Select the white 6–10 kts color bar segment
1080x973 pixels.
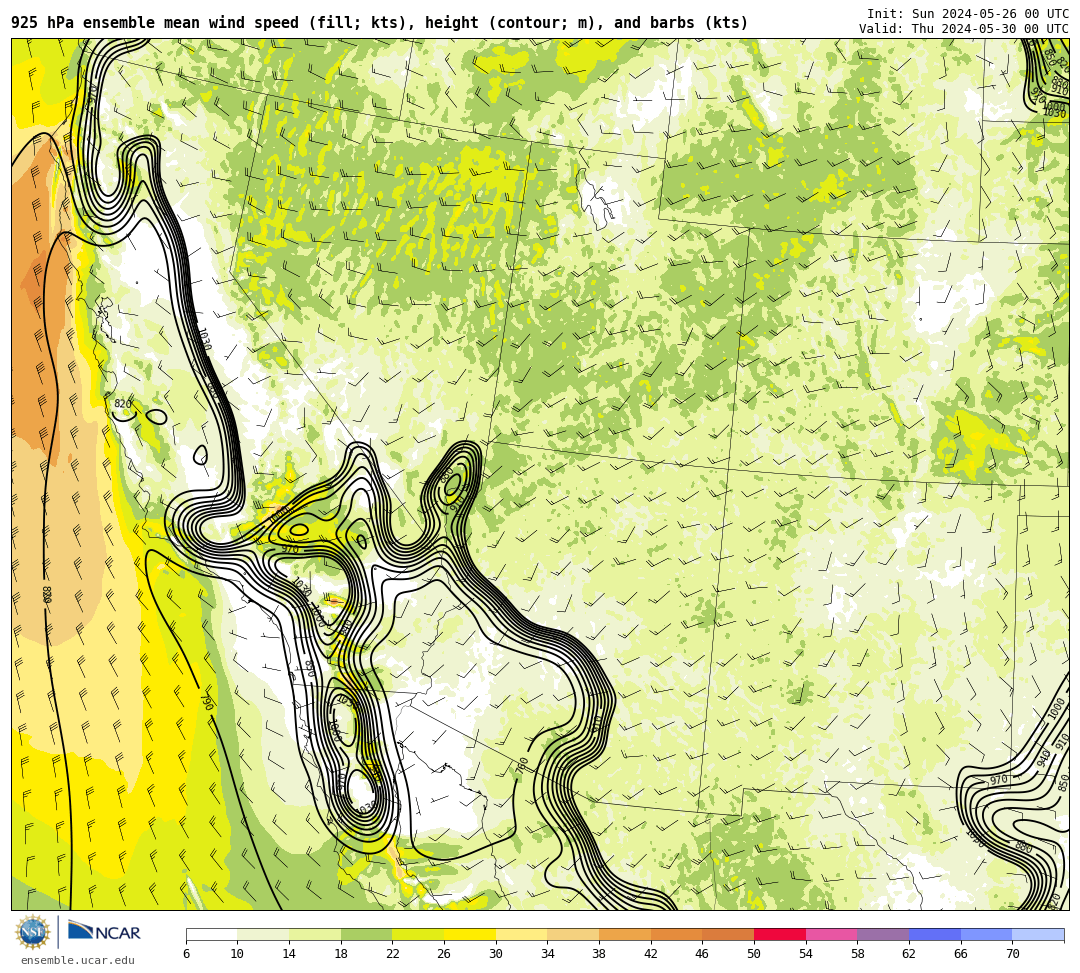pos(211,934)
